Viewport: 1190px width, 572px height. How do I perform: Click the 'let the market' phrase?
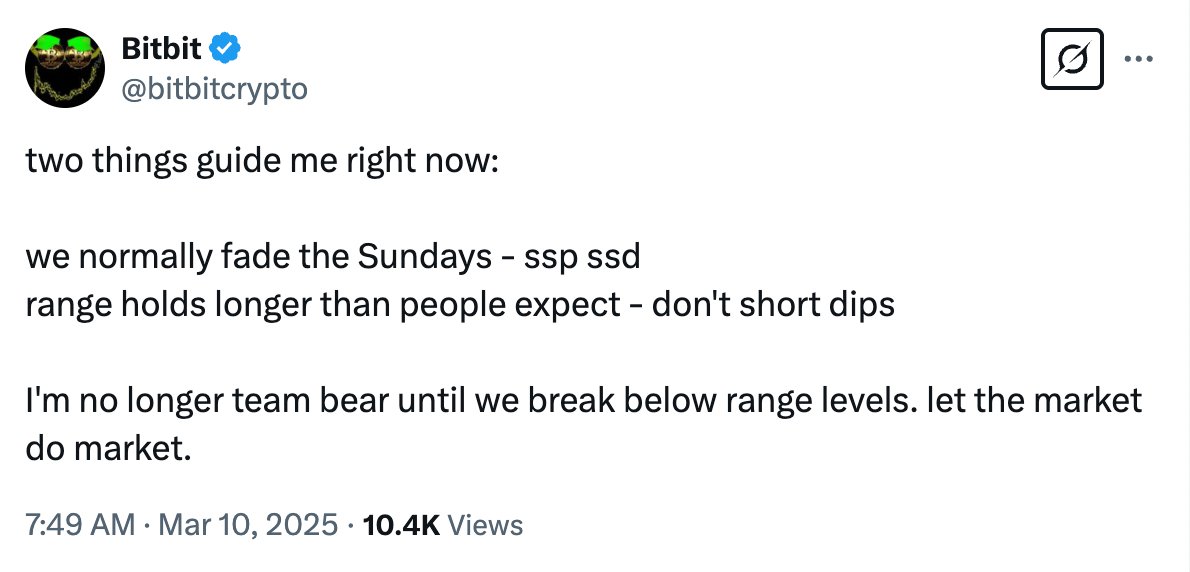[x=1025, y=400]
